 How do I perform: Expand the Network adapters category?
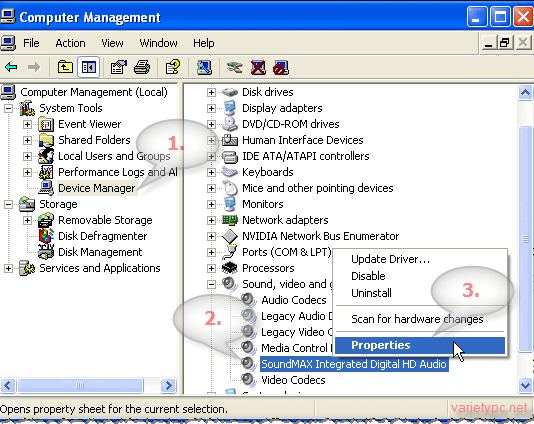(211, 220)
